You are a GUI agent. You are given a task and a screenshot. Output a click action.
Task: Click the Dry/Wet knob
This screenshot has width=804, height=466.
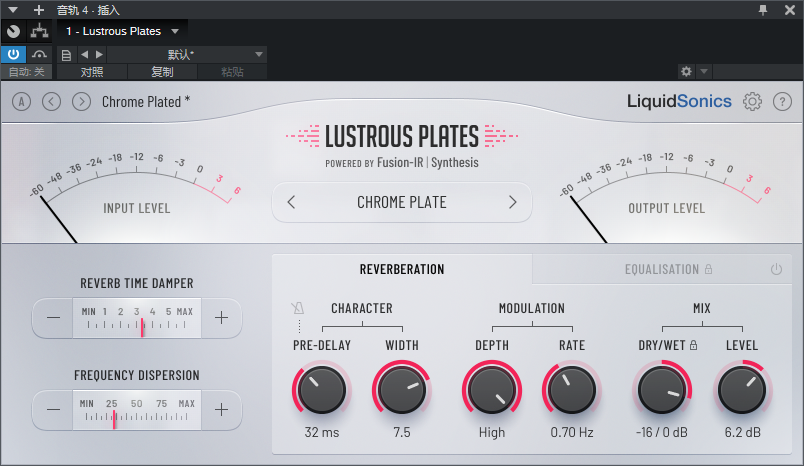click(662, 390)
